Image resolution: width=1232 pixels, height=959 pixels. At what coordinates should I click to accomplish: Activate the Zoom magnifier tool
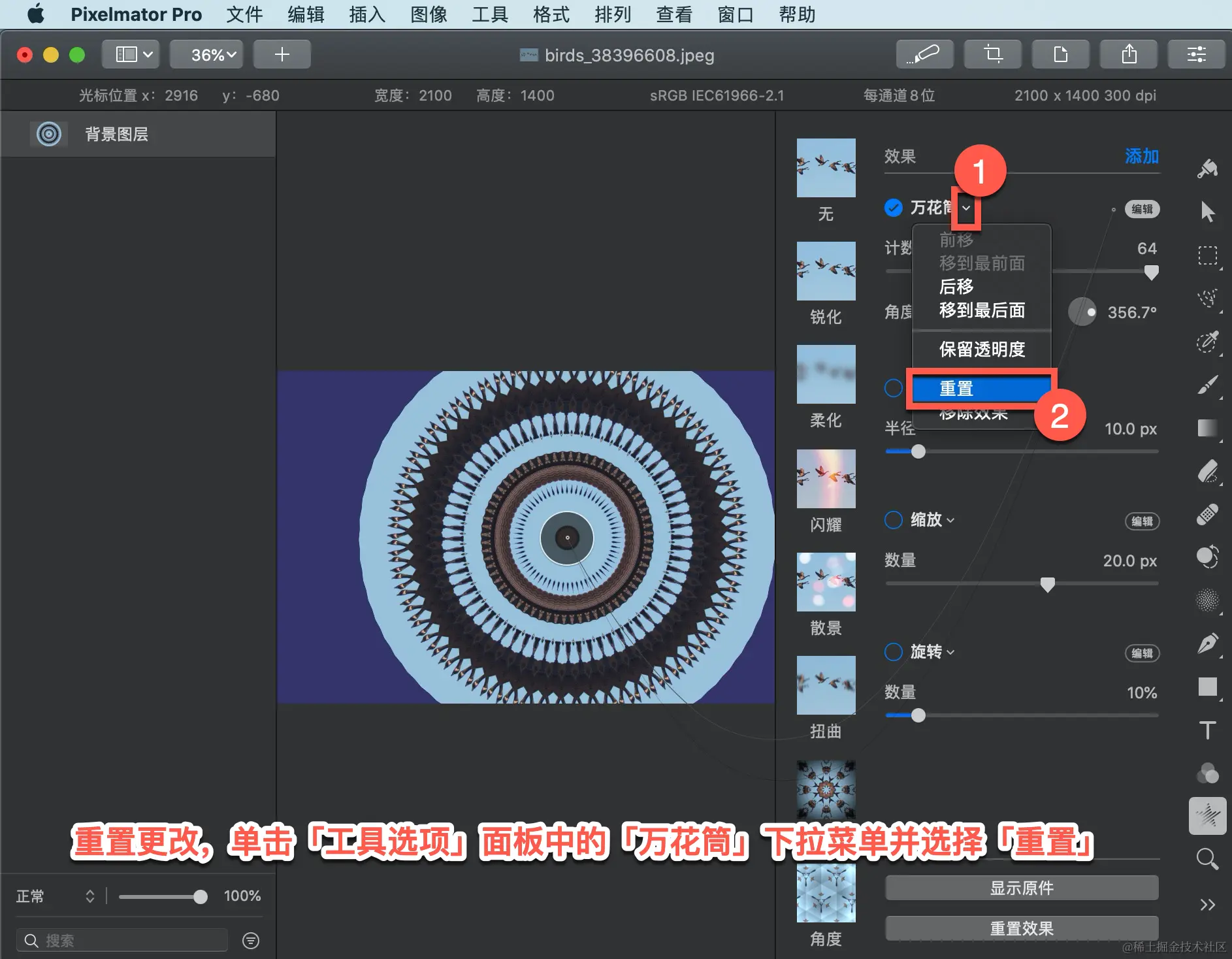[1207, 859]
